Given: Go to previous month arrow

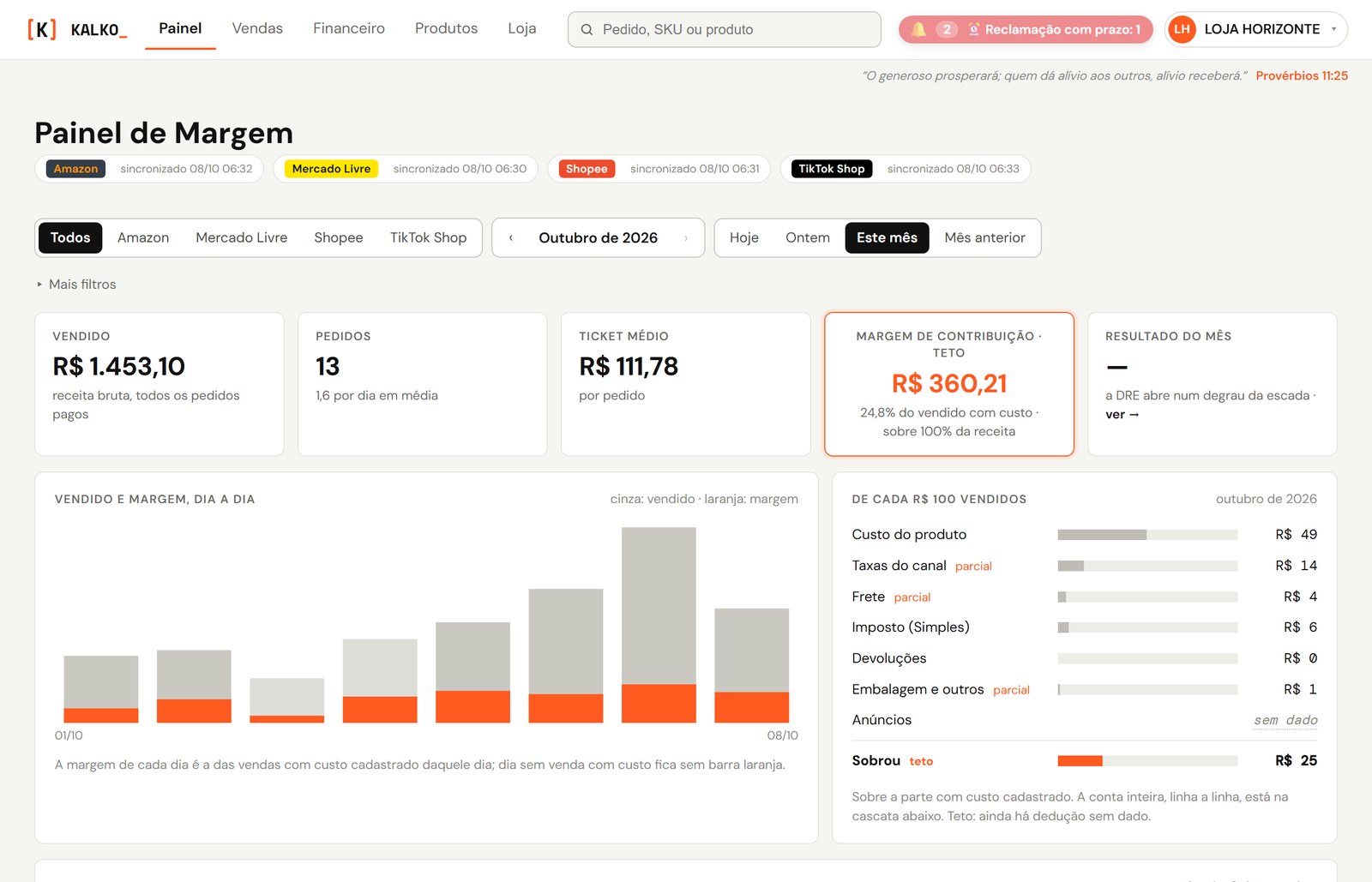Looking at the screenshot, I should 511,238.
